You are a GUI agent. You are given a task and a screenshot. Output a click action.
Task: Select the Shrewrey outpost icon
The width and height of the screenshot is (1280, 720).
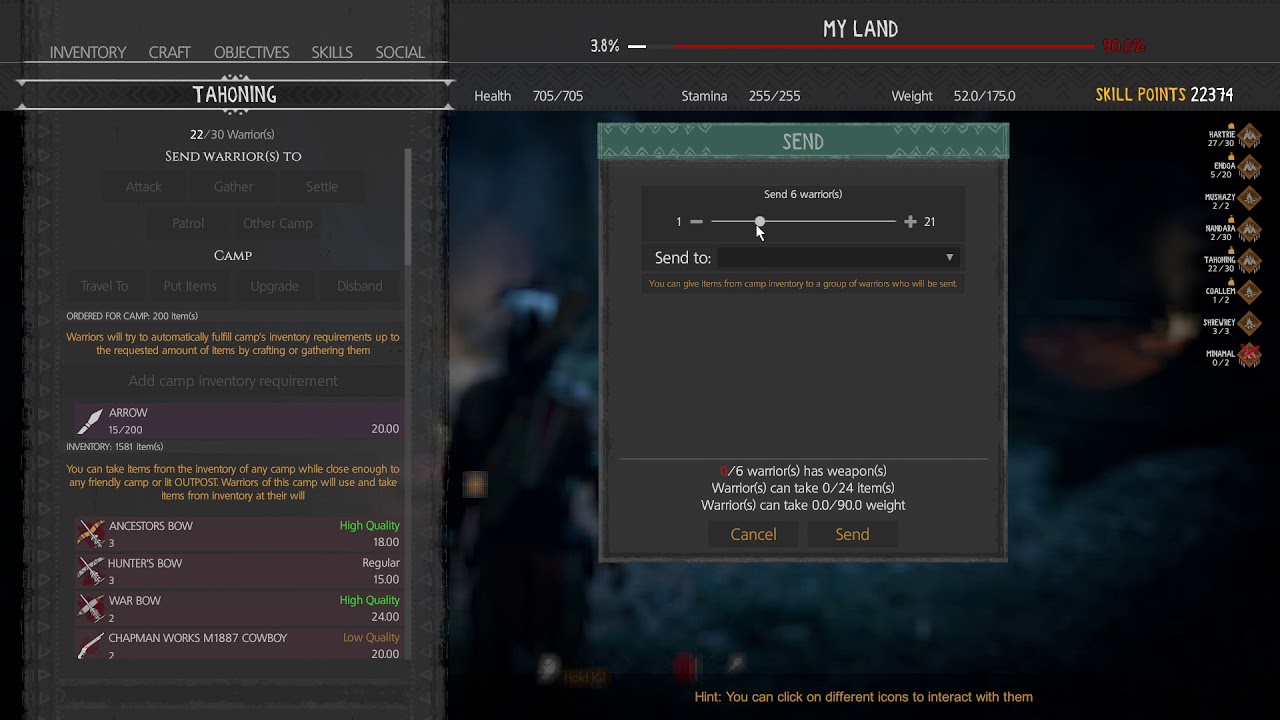1249,324
